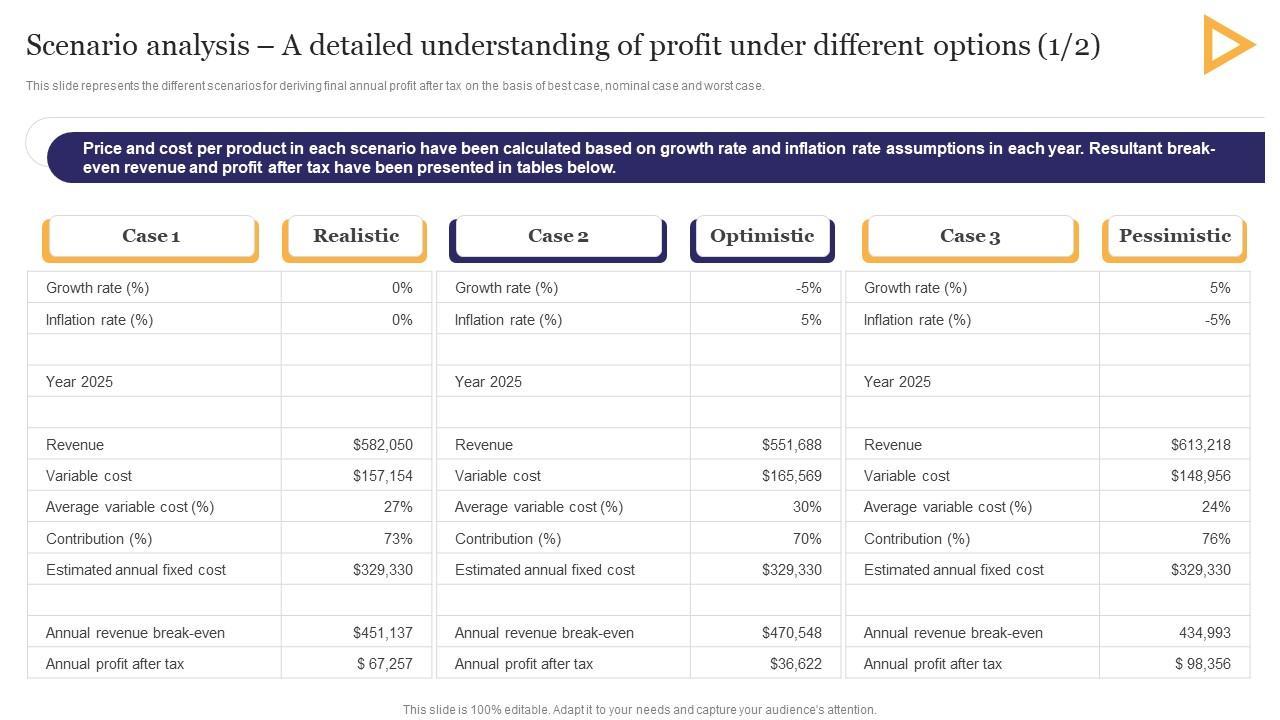Click Case 2 Contribution (%) label
The width and height of the screenshot is (1280, 720).
point(508,539)
